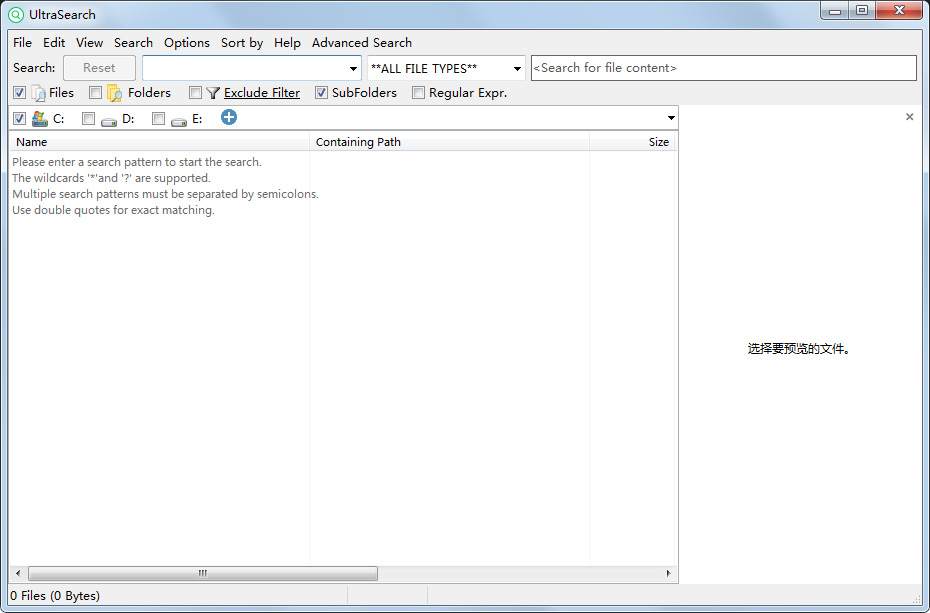
Task: Click the Files document icon
Action: point(39,93)
